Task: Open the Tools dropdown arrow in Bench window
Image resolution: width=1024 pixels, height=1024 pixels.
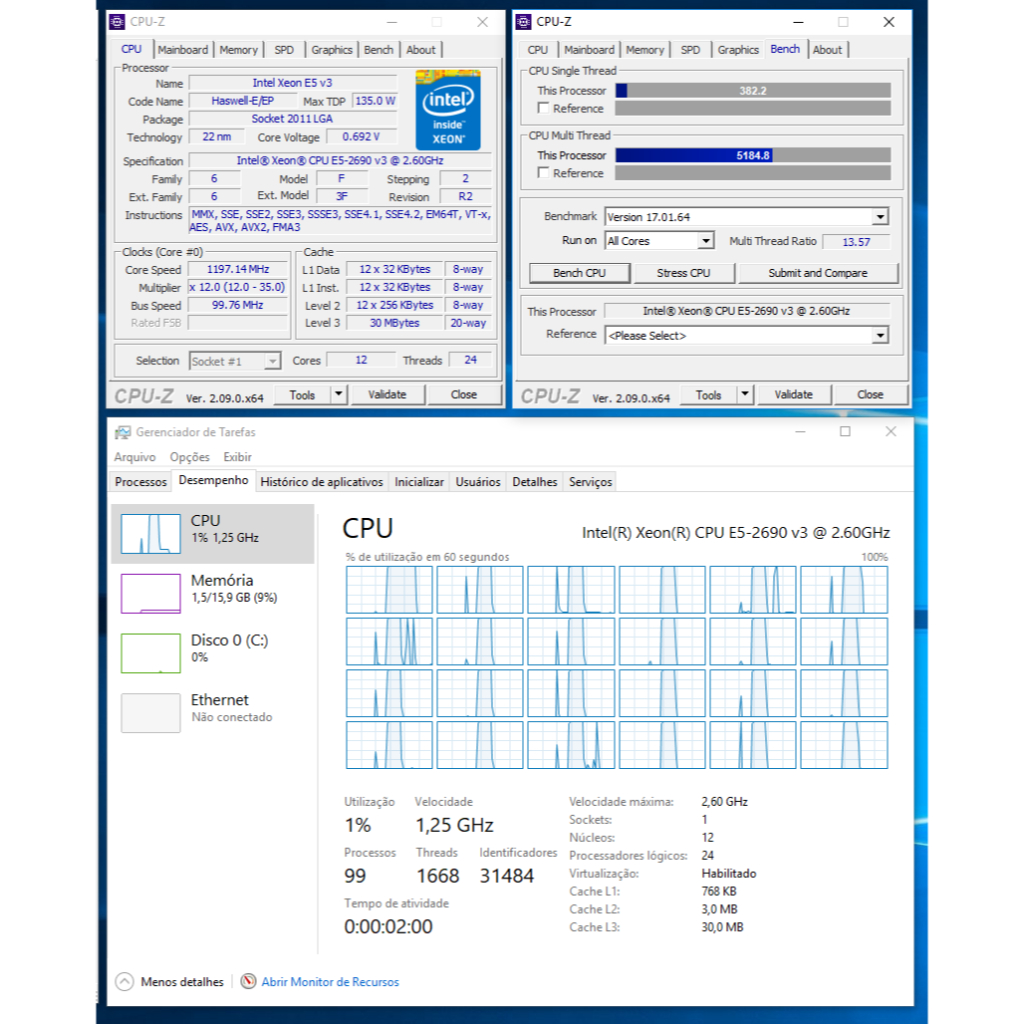Action: [745, 394]
